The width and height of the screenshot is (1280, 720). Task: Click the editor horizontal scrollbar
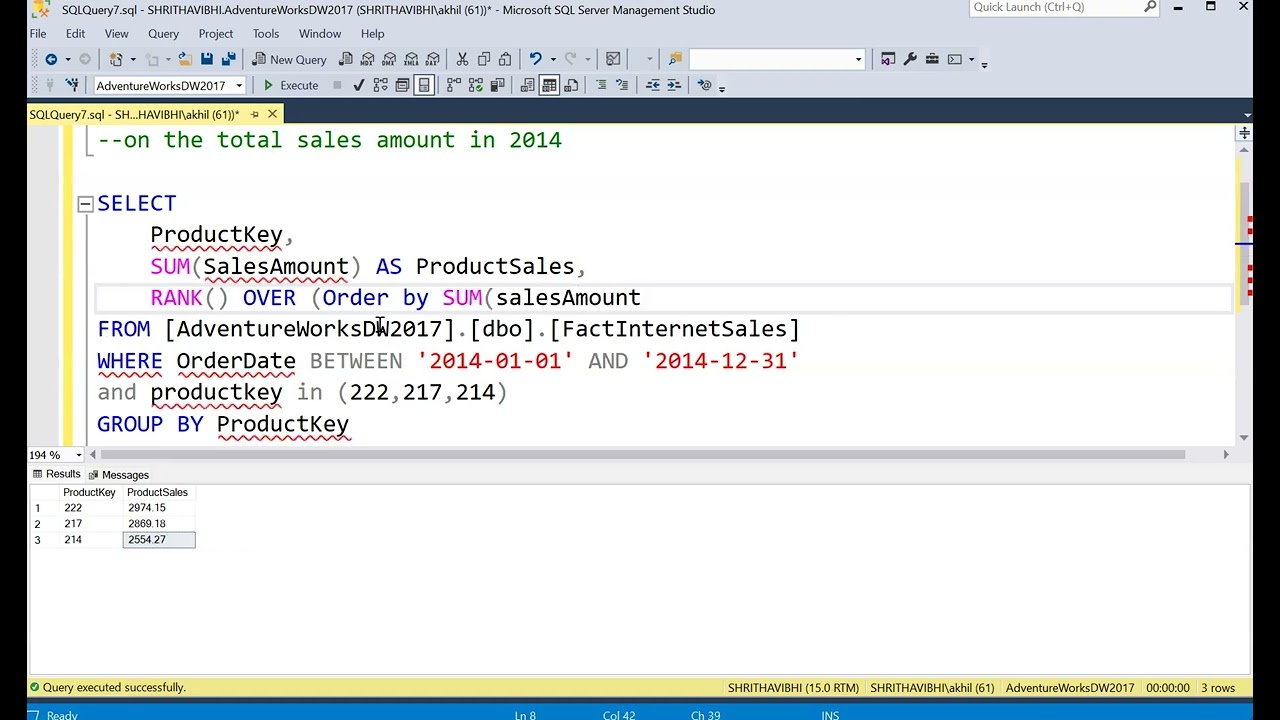coord(643,455)
